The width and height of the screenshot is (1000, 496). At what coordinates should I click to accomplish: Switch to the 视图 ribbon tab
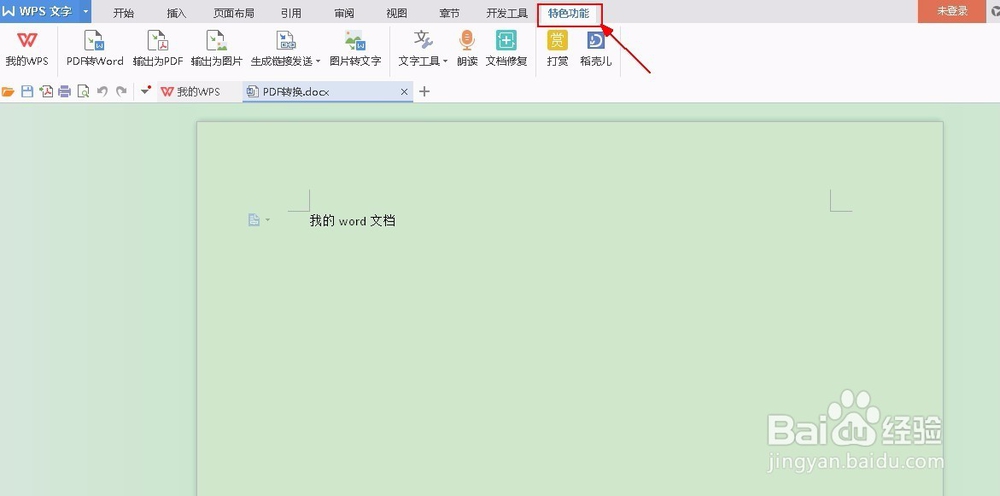(397, 13)
